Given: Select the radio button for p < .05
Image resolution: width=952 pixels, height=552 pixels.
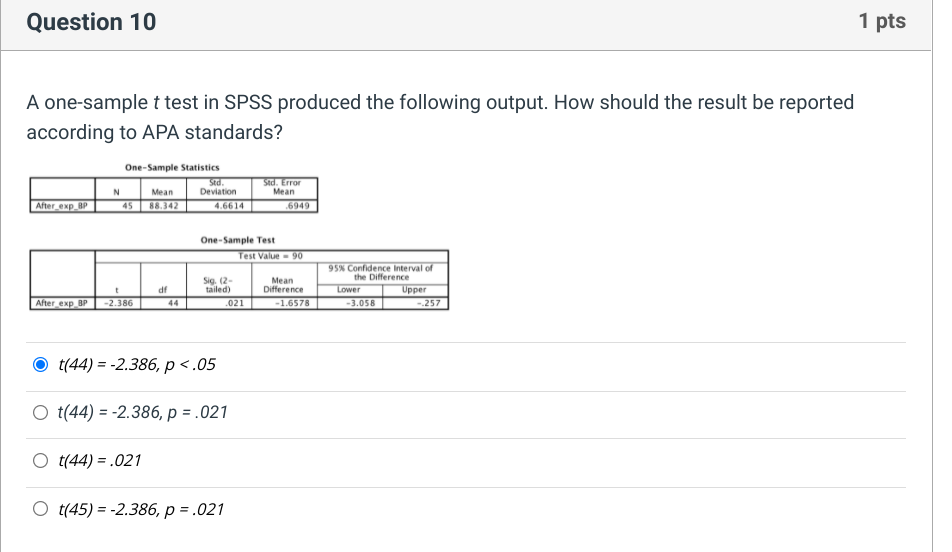Looking at the screenshot, I should pyautogui.click(x=40, y=364).
